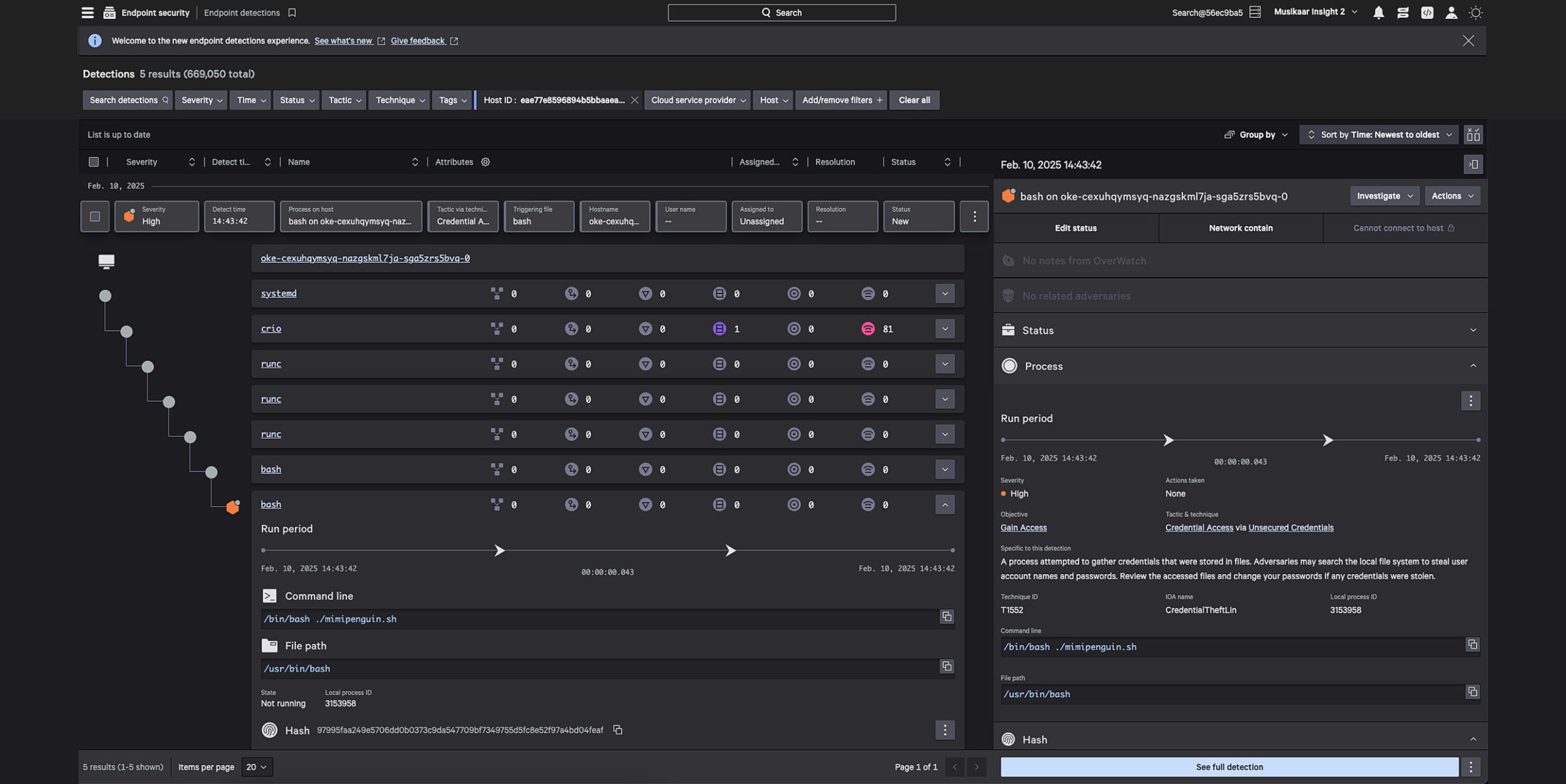Open the Tactic filter dropdown

344,100
